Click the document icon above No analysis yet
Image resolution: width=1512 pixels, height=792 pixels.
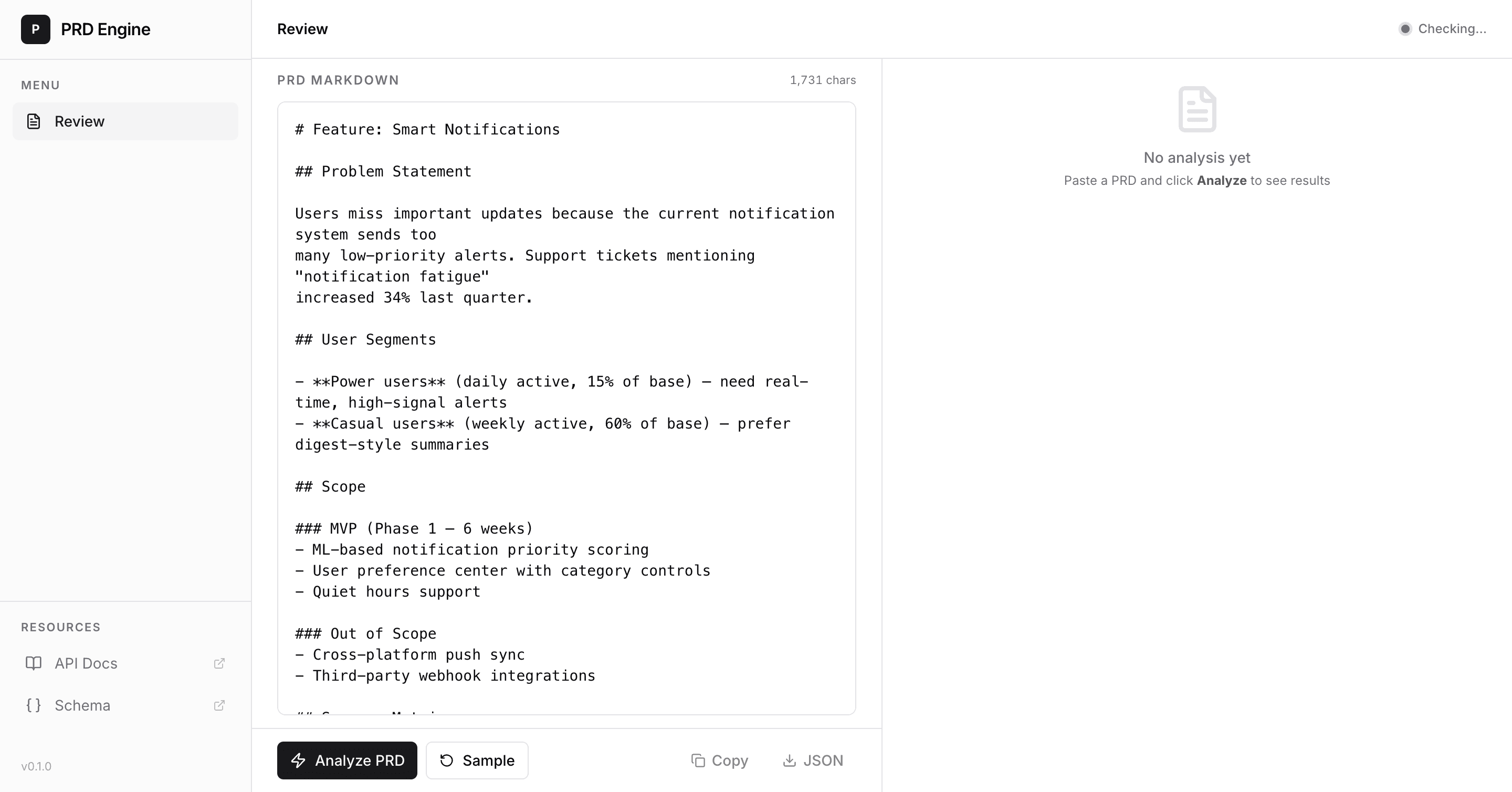(x=1197, y=109)
